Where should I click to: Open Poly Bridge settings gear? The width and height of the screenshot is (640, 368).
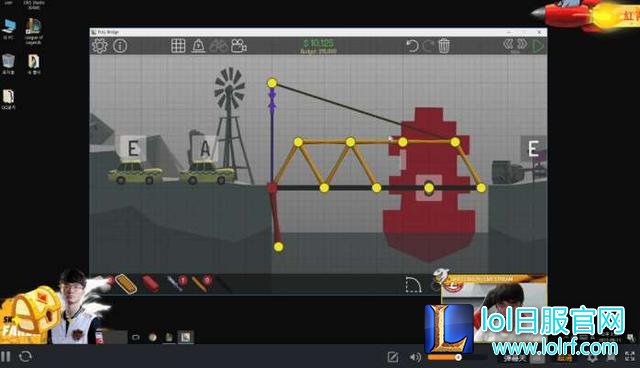click(99, 46)
